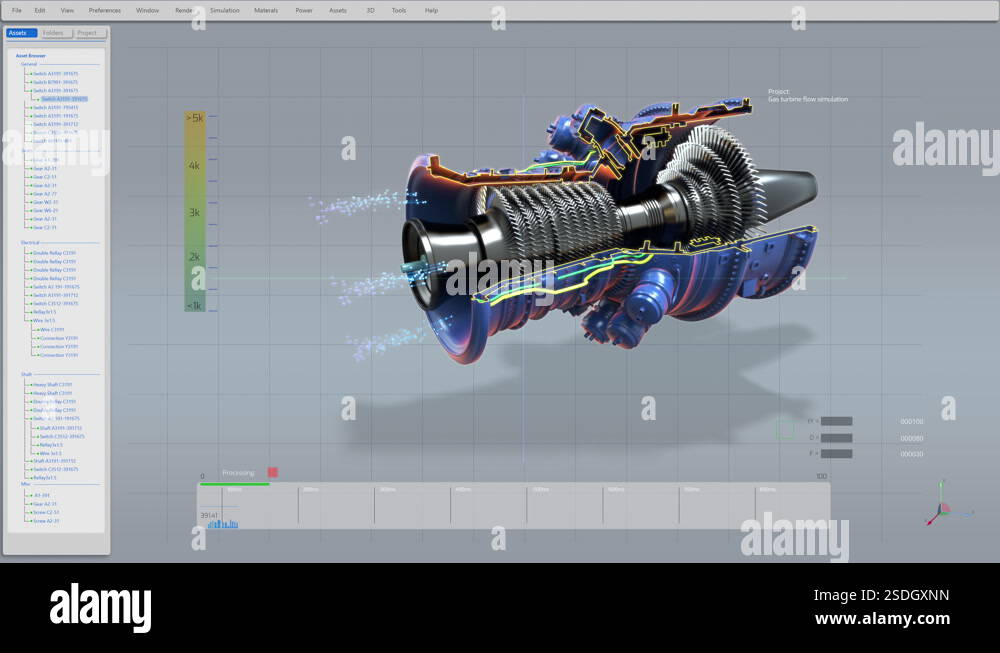The height and width of the screenshot is (653, 1000).
Task: Open the Render menu
Action: click(184, 10)
